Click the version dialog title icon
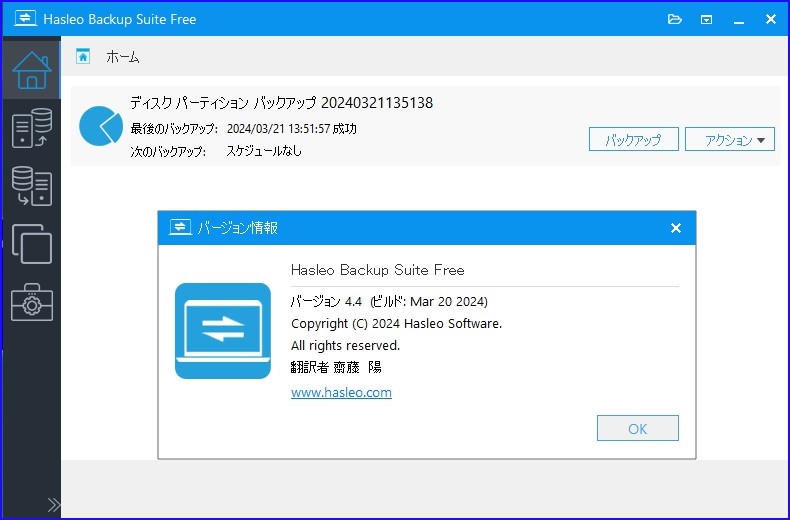The width and height of the screenshot is (790, 520). 180,227
